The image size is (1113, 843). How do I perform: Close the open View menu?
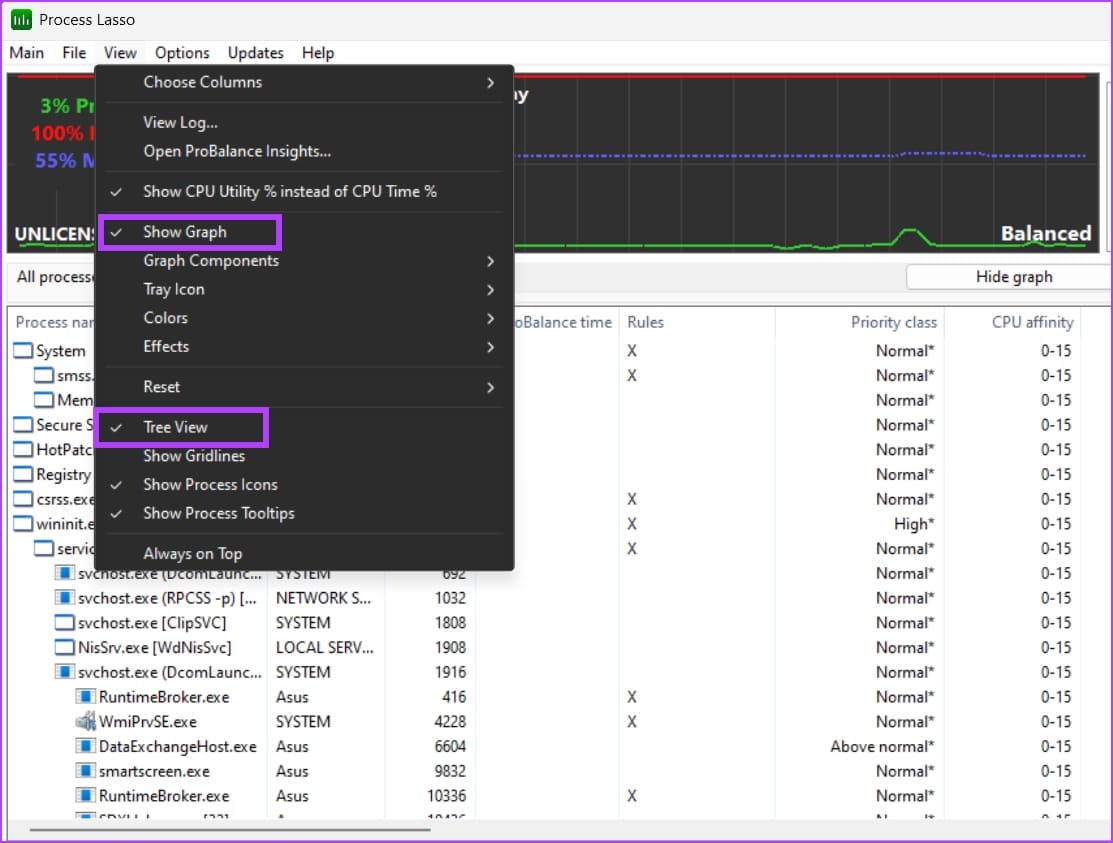[120, 53]
